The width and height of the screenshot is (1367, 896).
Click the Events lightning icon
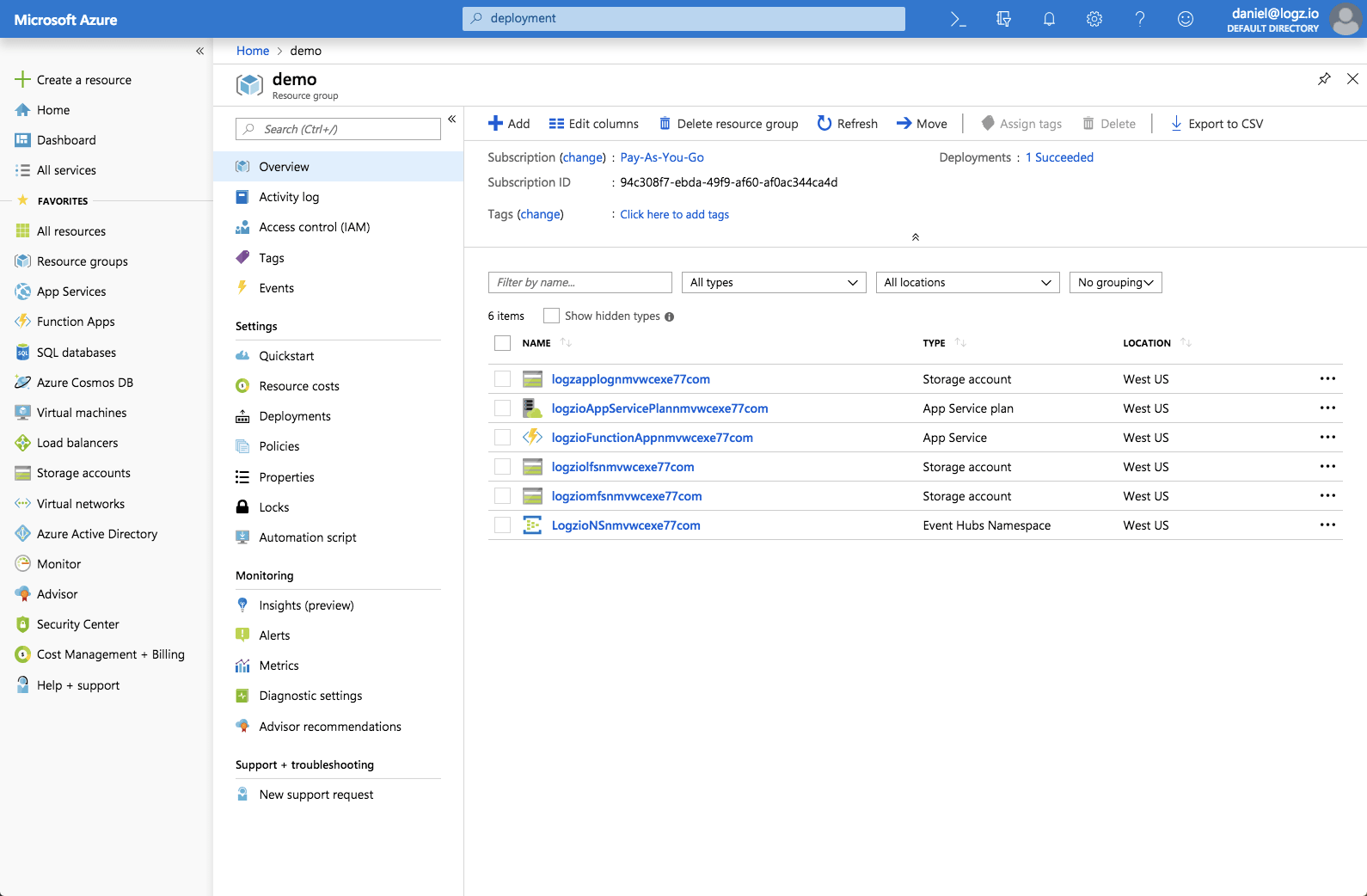click(242, 288)
